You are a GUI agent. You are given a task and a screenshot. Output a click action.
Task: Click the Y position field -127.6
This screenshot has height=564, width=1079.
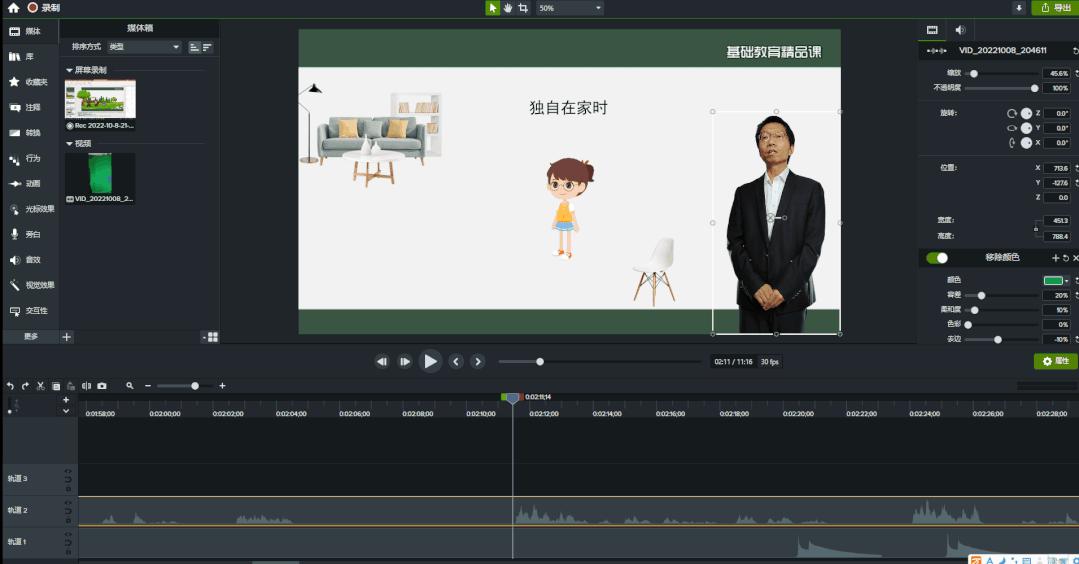click(x=1058, y=183)
